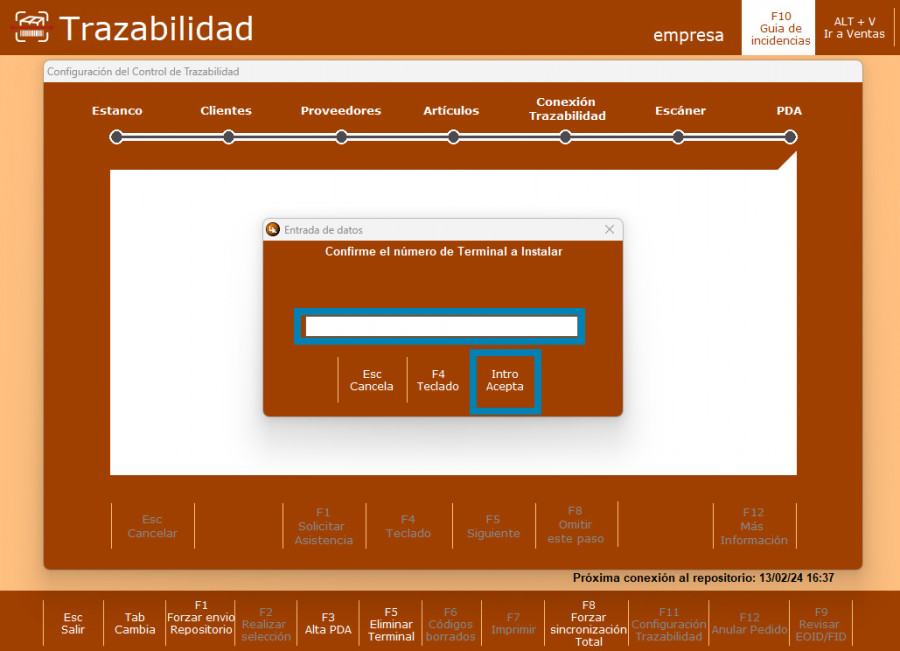
Task: Jump to the Proveedores step dot
Action: click(341, 137)
